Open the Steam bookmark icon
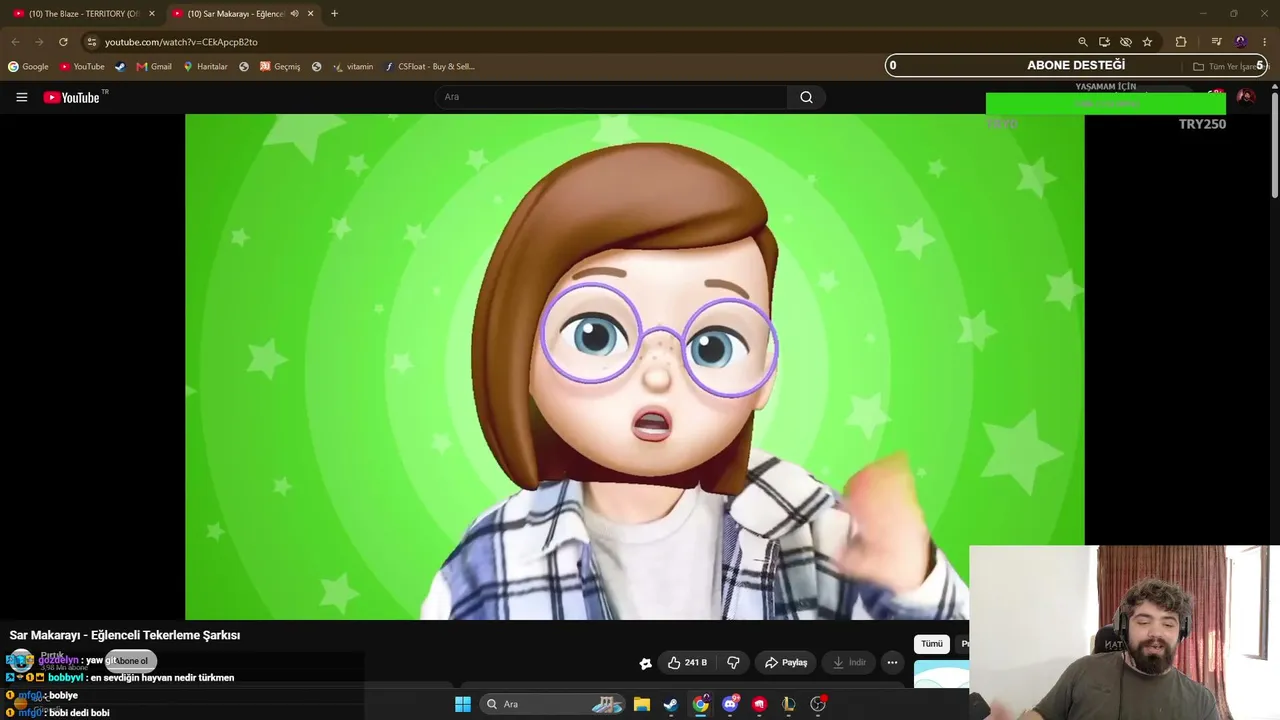Screen dimensions: 1280x720 (x=120, y=67)
